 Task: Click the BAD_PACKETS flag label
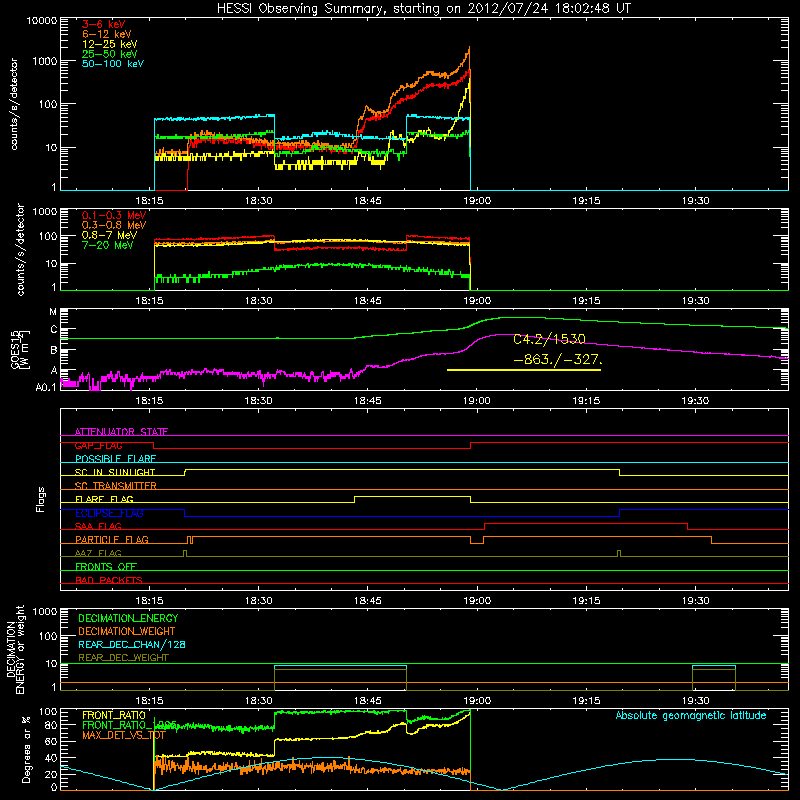coord(109,580)
